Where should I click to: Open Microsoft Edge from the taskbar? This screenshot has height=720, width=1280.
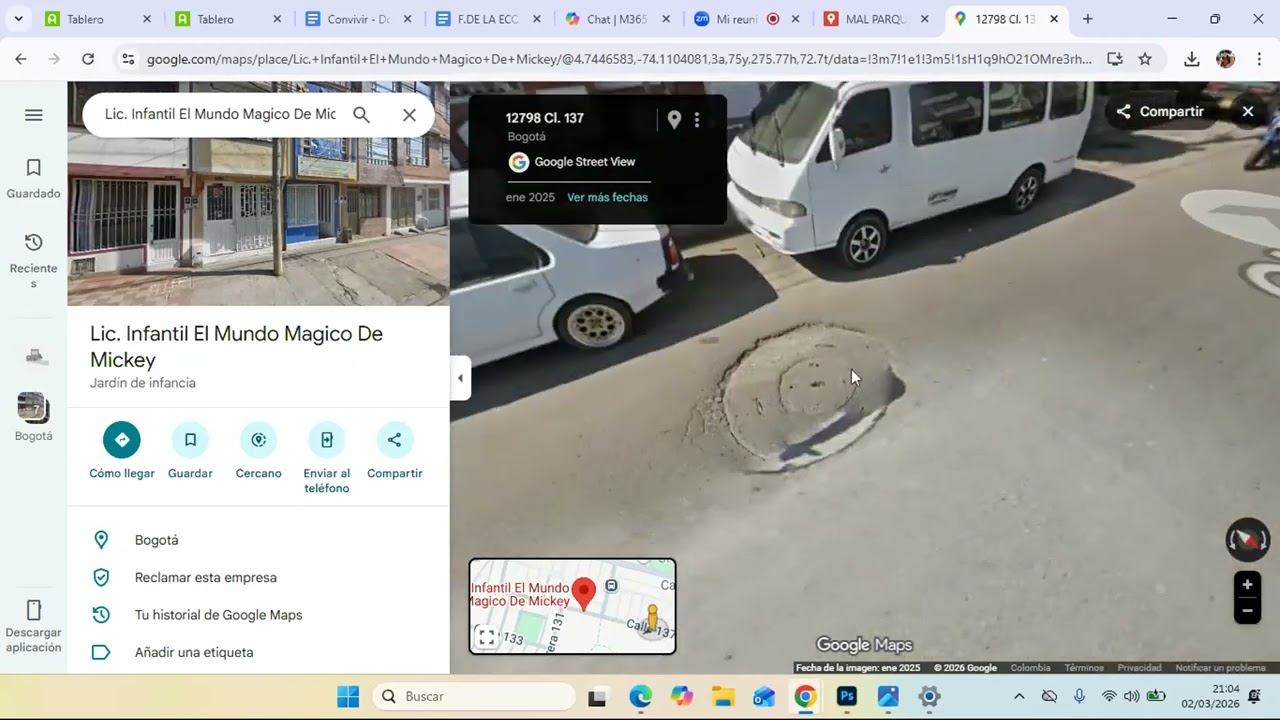pyautogui.click(x=640, y=696)
